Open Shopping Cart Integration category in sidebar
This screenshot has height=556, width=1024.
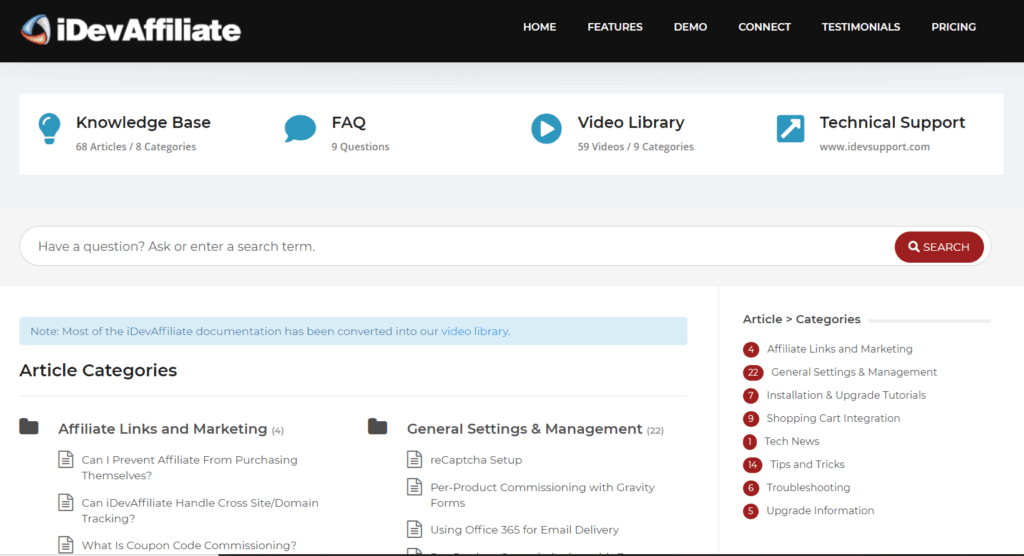[833, 418]
